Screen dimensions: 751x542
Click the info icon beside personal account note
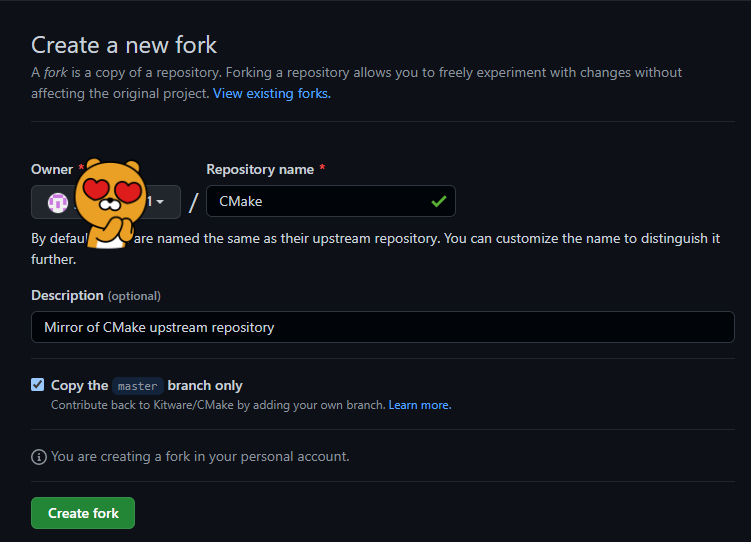(39, 457)
